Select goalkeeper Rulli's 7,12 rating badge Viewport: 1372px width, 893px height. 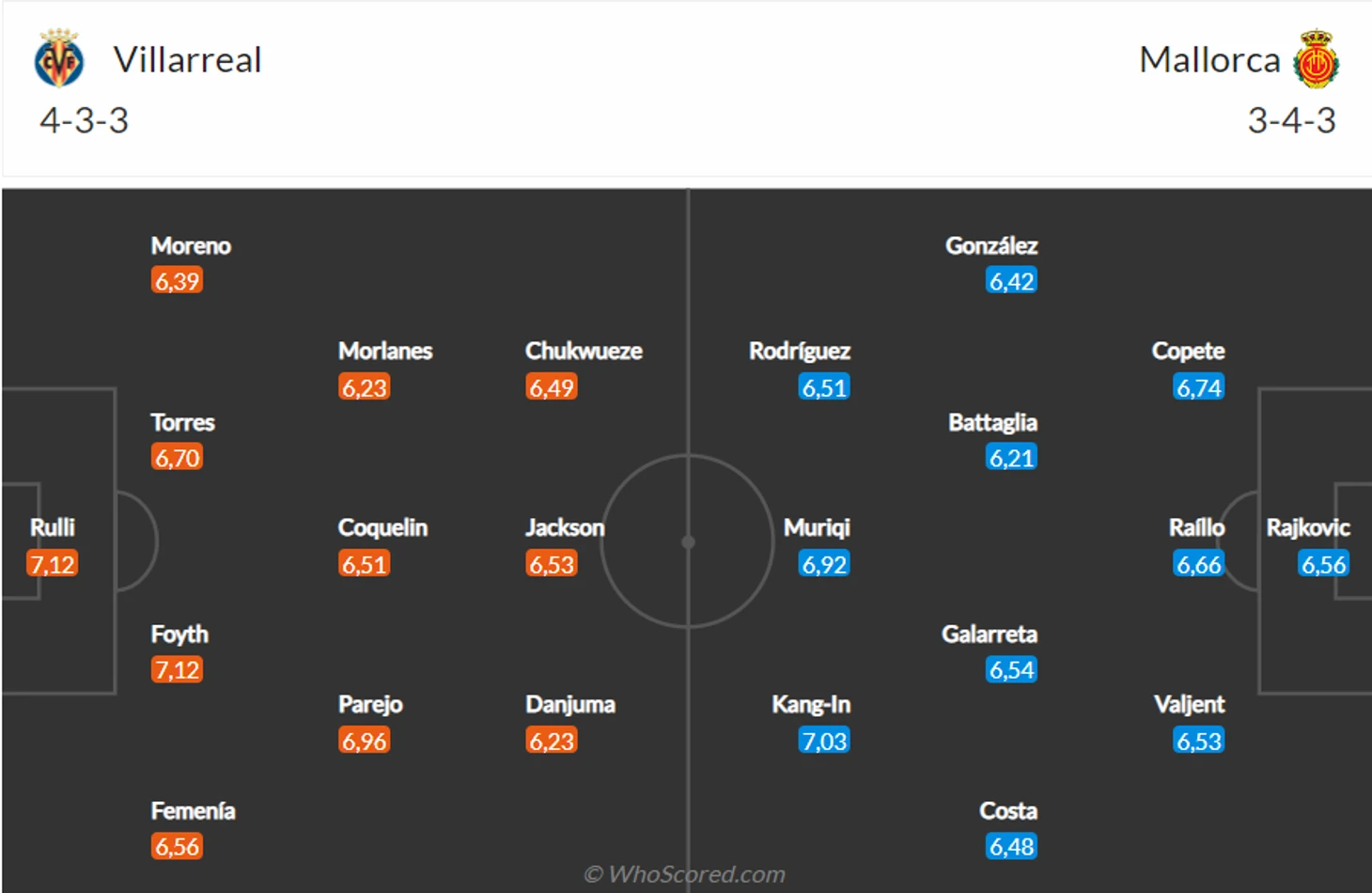point(53,564)
